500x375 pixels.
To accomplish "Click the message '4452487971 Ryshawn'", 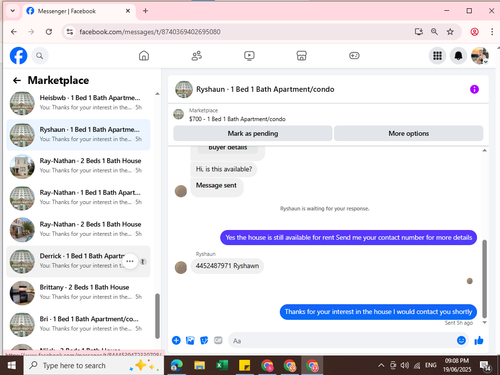I will (x=227, y=266).
